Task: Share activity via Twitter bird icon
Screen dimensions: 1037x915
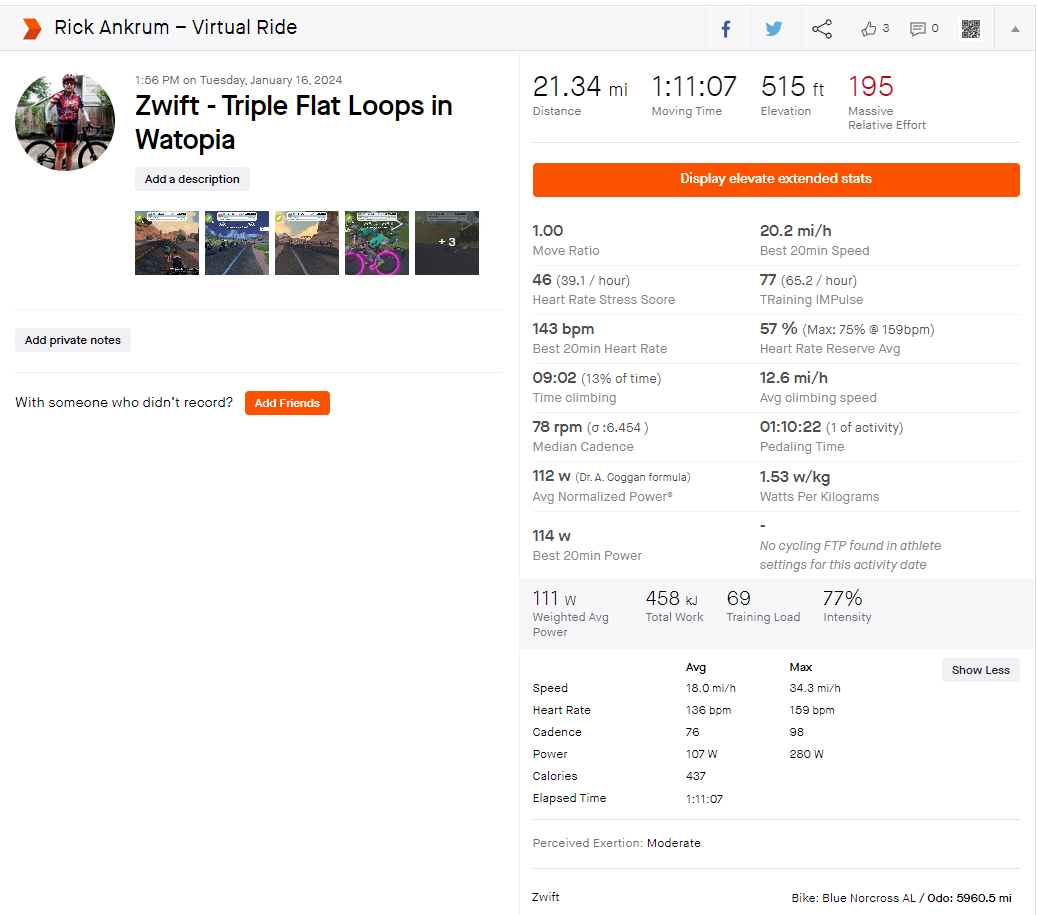Action: point(774,28)
